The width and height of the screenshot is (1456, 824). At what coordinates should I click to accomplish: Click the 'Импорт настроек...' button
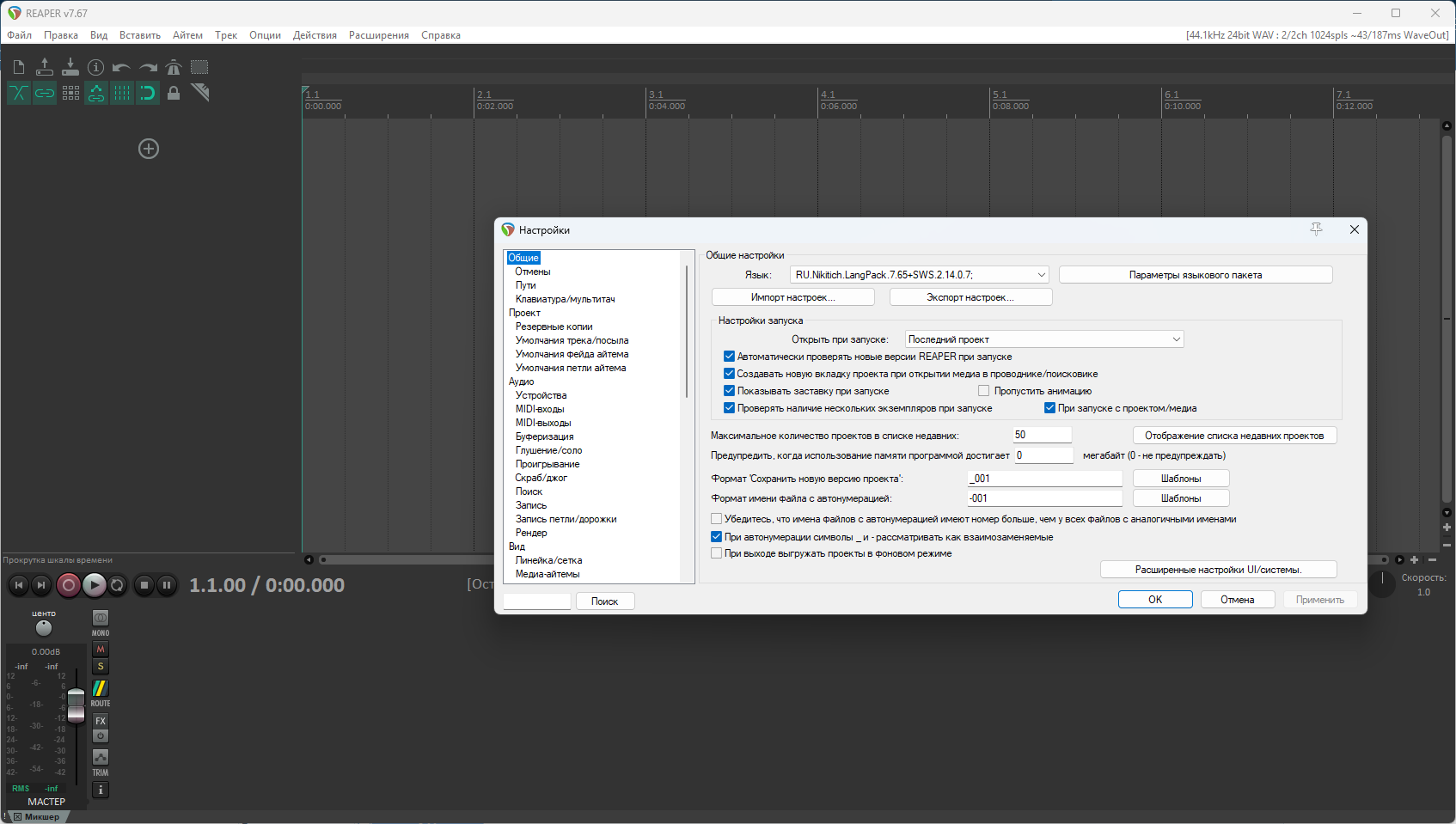click(792, 297)
